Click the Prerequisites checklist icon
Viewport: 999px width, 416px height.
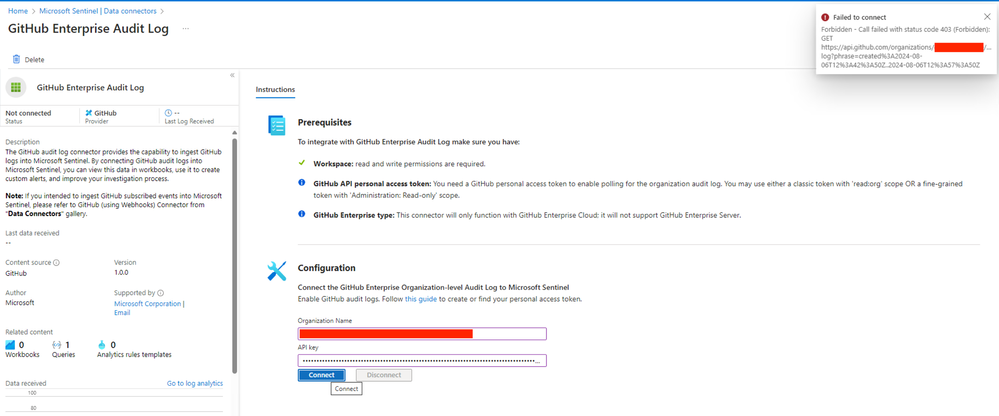[x=277, y=126]
